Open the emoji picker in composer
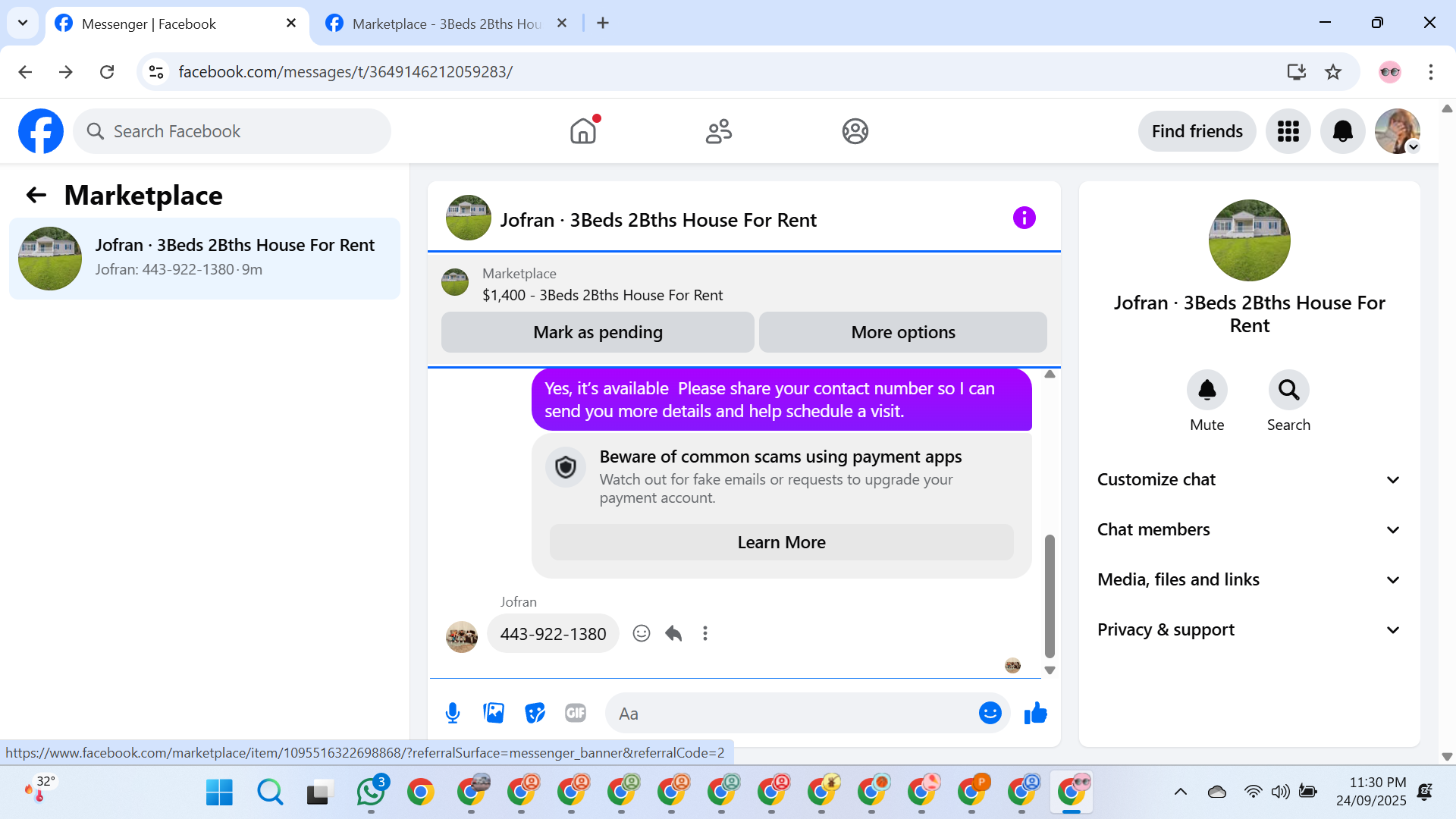The height and width of the screenshot is (819, 1456). click(x=990, y=714)
